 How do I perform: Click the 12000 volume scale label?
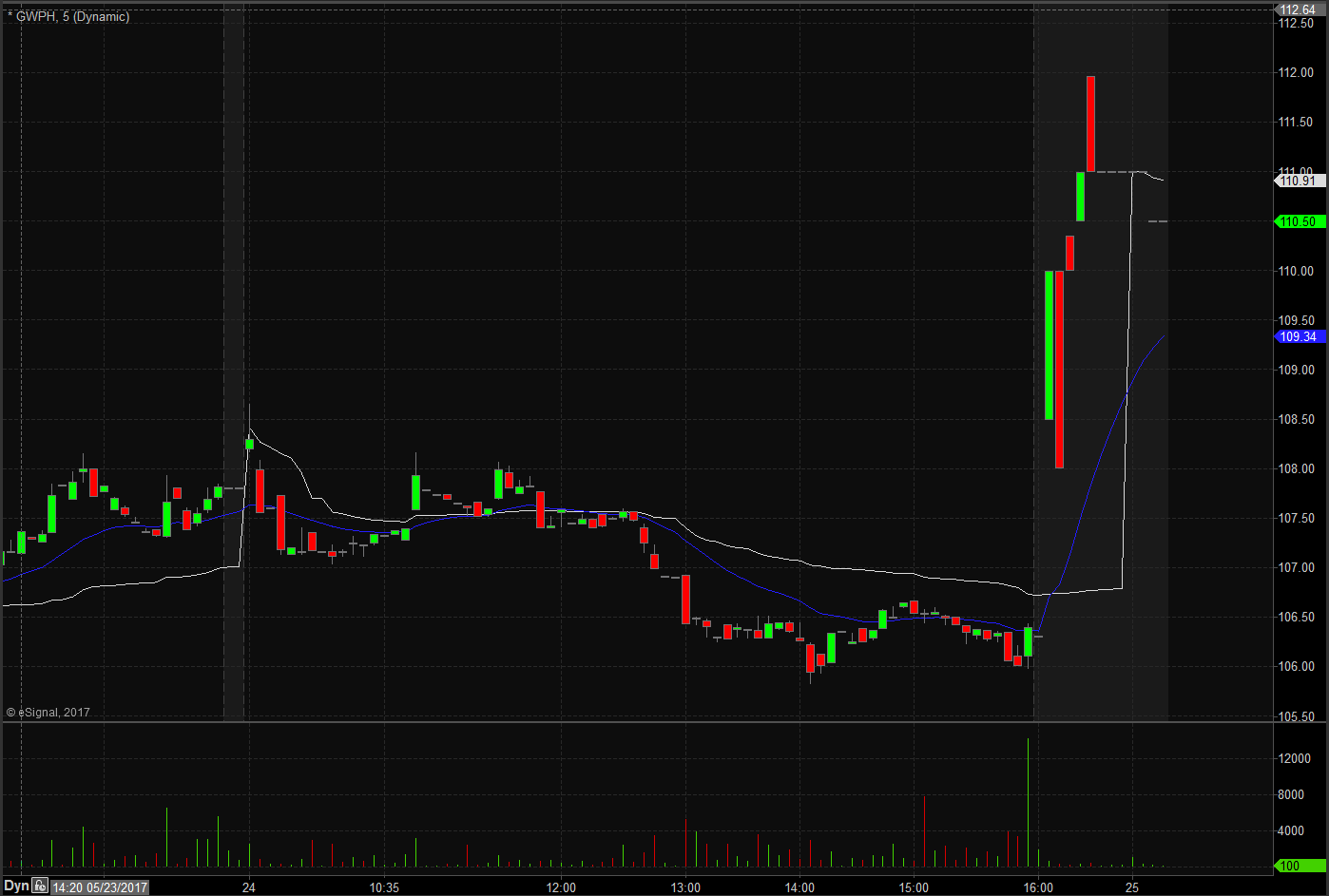click(x=1295, y=758)
